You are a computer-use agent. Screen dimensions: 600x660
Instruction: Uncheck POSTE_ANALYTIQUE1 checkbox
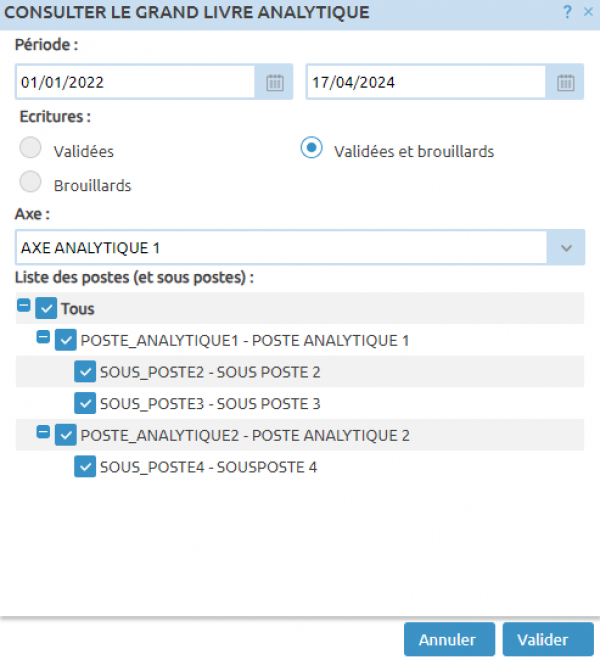point(66,341)
